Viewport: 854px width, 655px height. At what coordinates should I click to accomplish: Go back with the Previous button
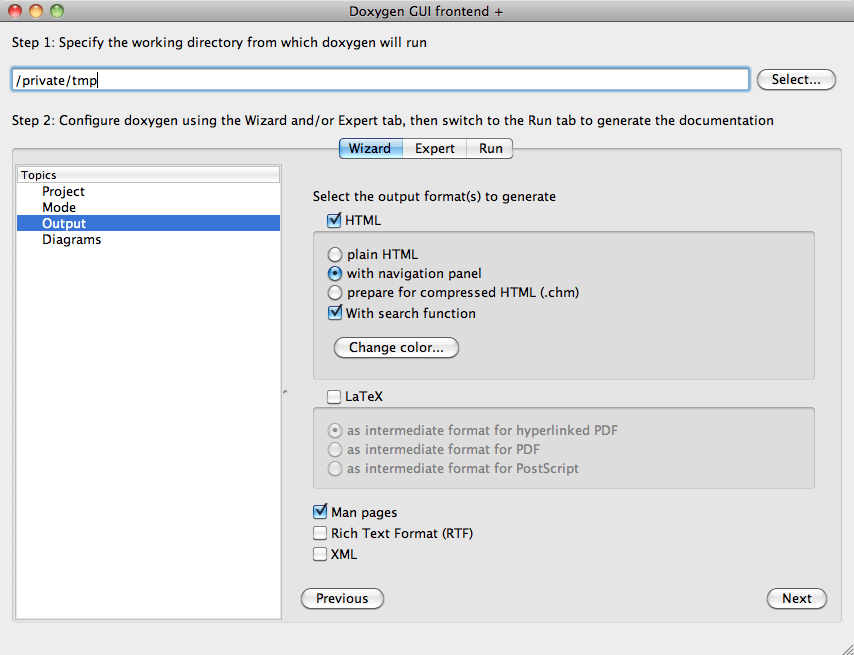tap(342, 598)
